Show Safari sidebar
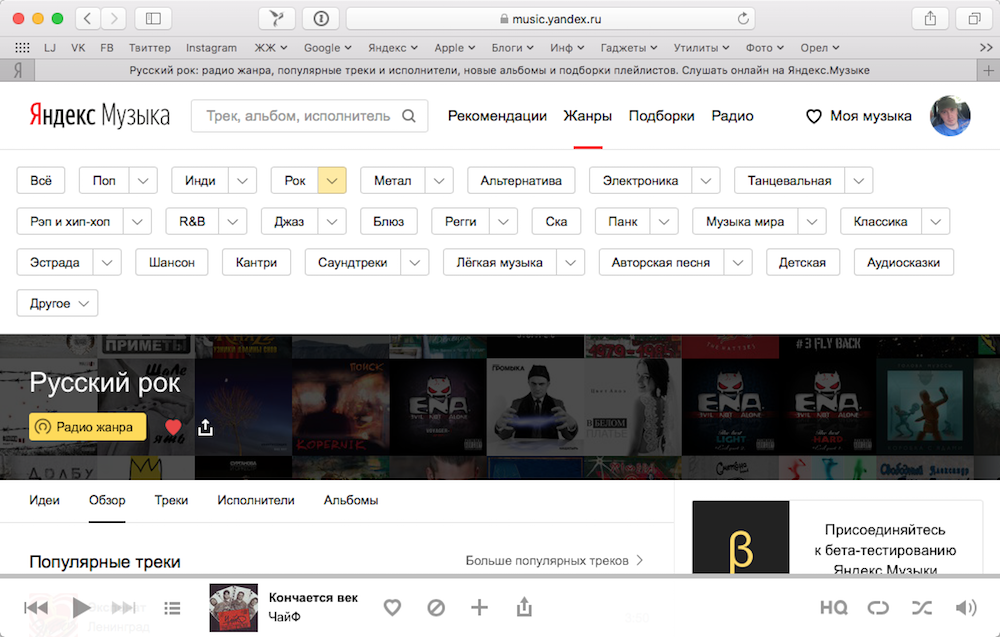This screenshot has width=1000, height=637. 153,18
